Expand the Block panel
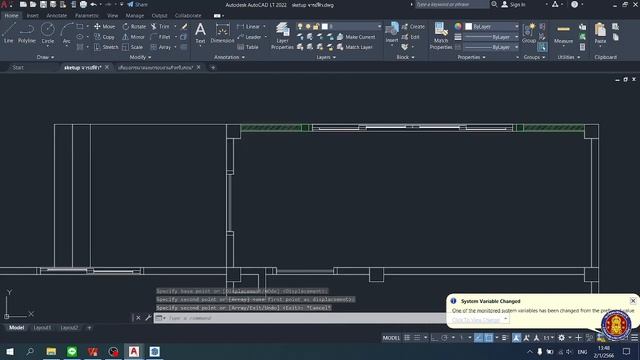The image size is (640, 360). [405, 57]
